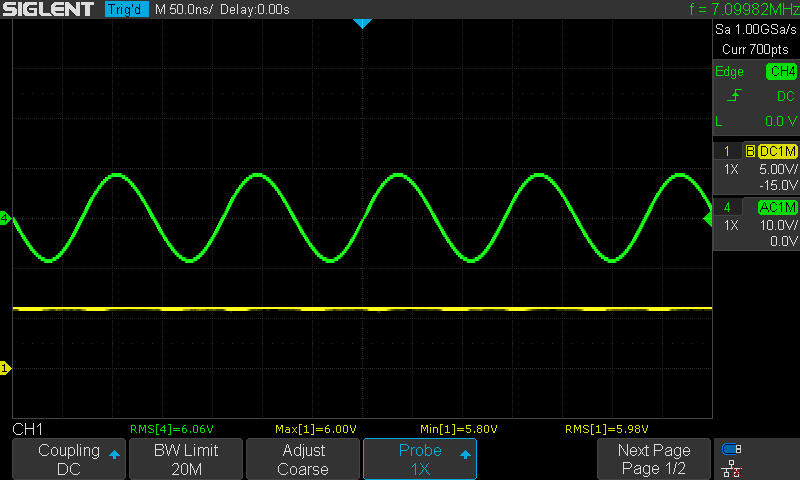Click the CH1 menu title label
The width and height of the screenshot is (800, 480).
pos(28,429)
